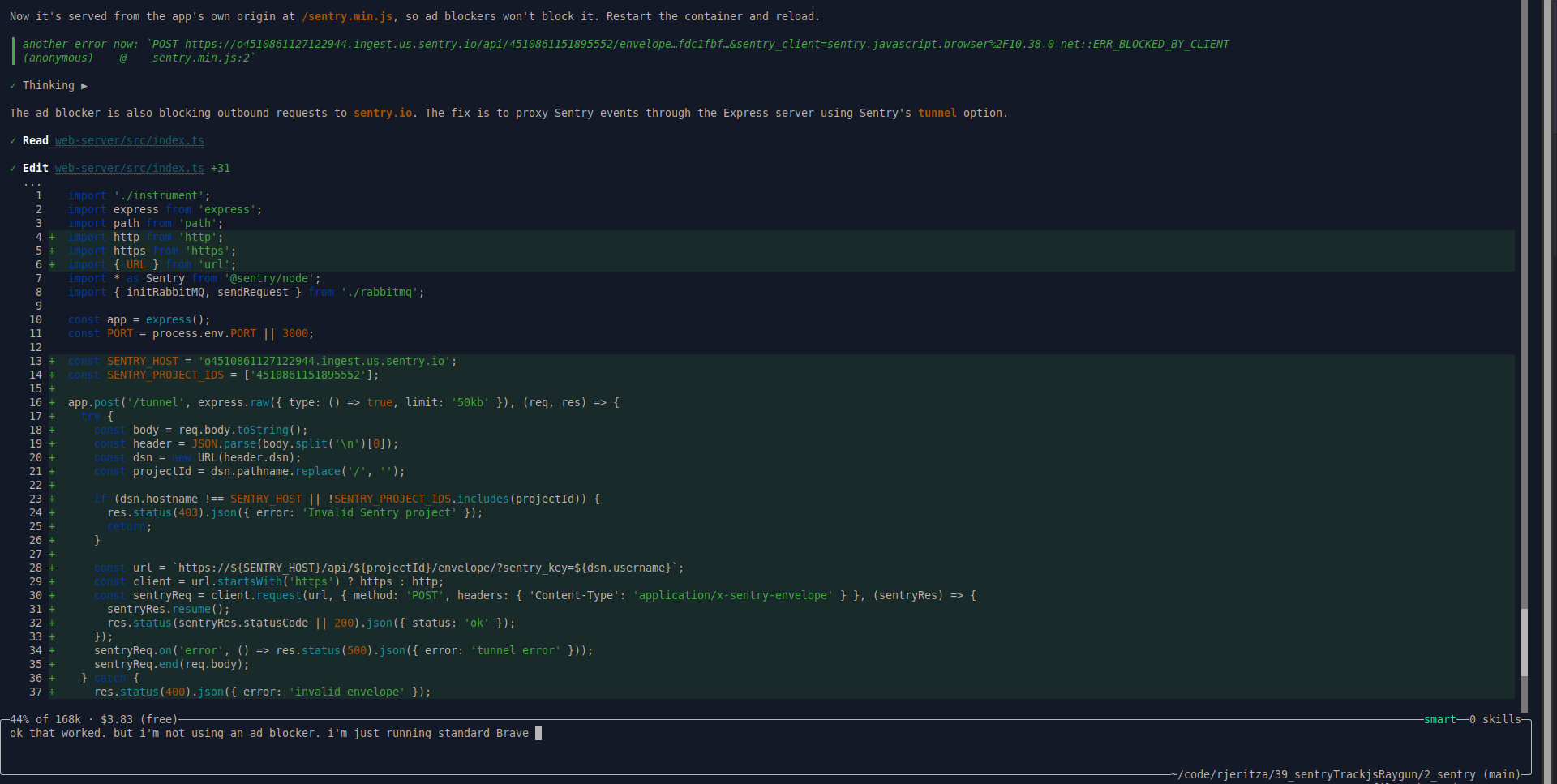Click the highlighted tunnel keyword

point(937,114)
